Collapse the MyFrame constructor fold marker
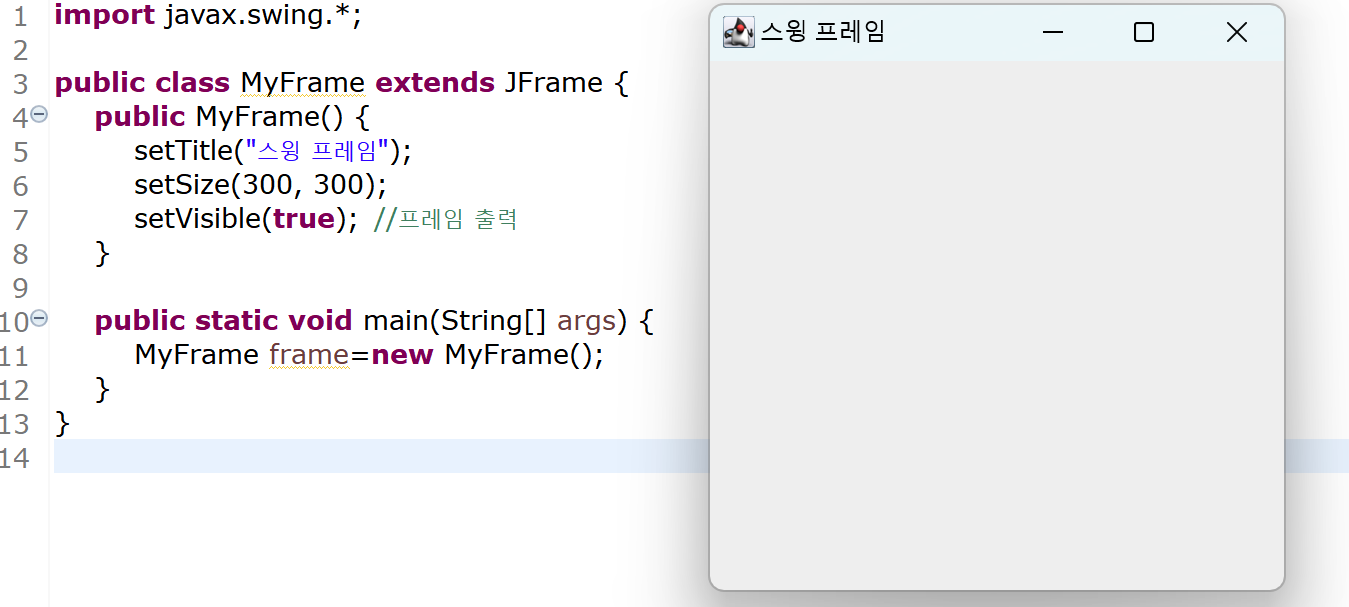 (x=39, y=114)
